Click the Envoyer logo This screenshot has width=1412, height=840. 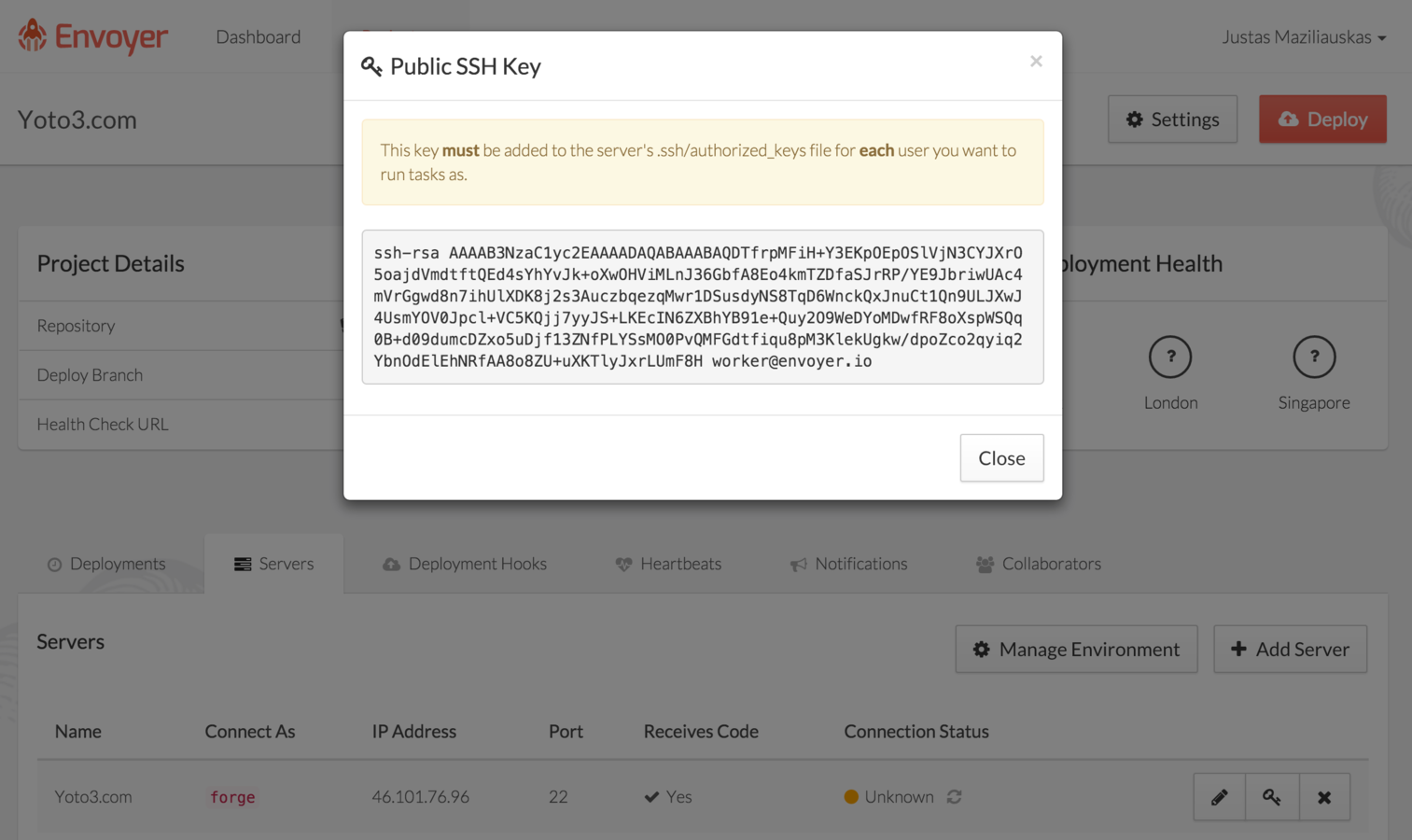[x=92, y=36]
